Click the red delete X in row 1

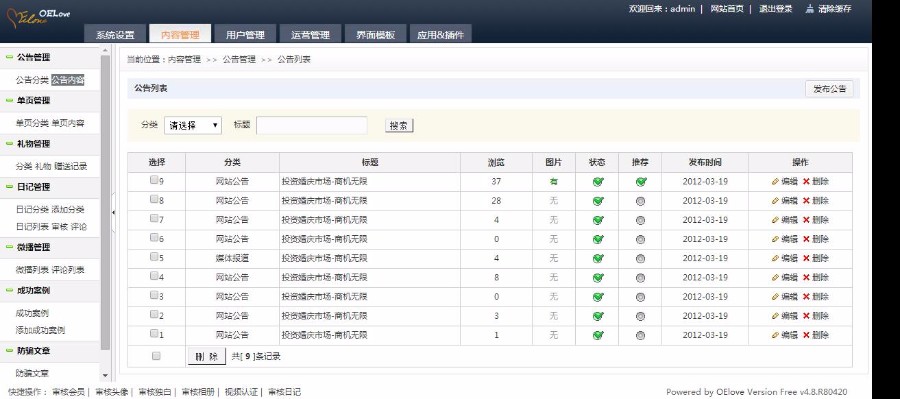(x=806, y=335)
